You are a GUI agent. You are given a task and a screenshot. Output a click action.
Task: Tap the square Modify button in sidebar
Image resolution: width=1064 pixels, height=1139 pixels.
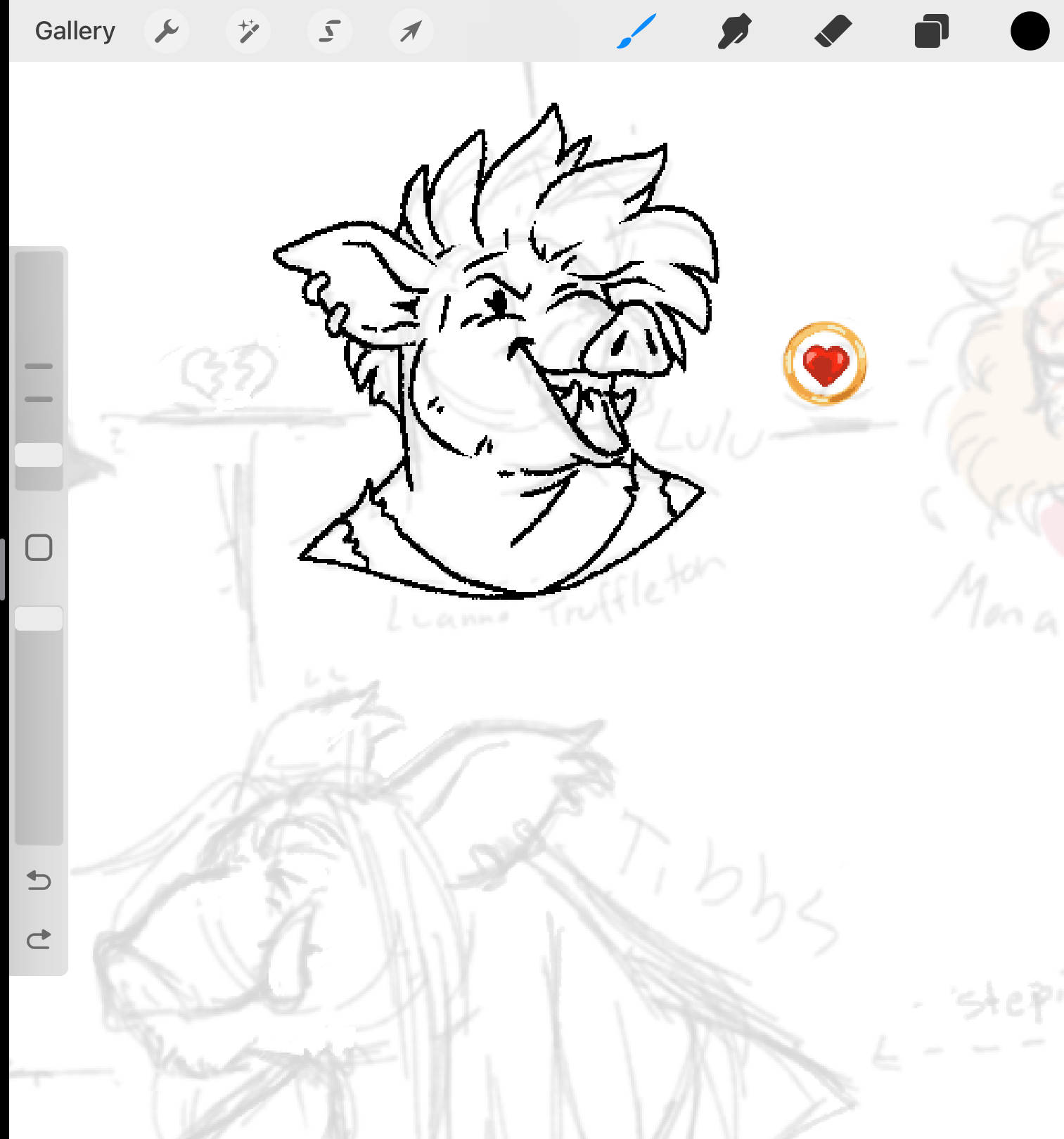(x=39, y=548)
